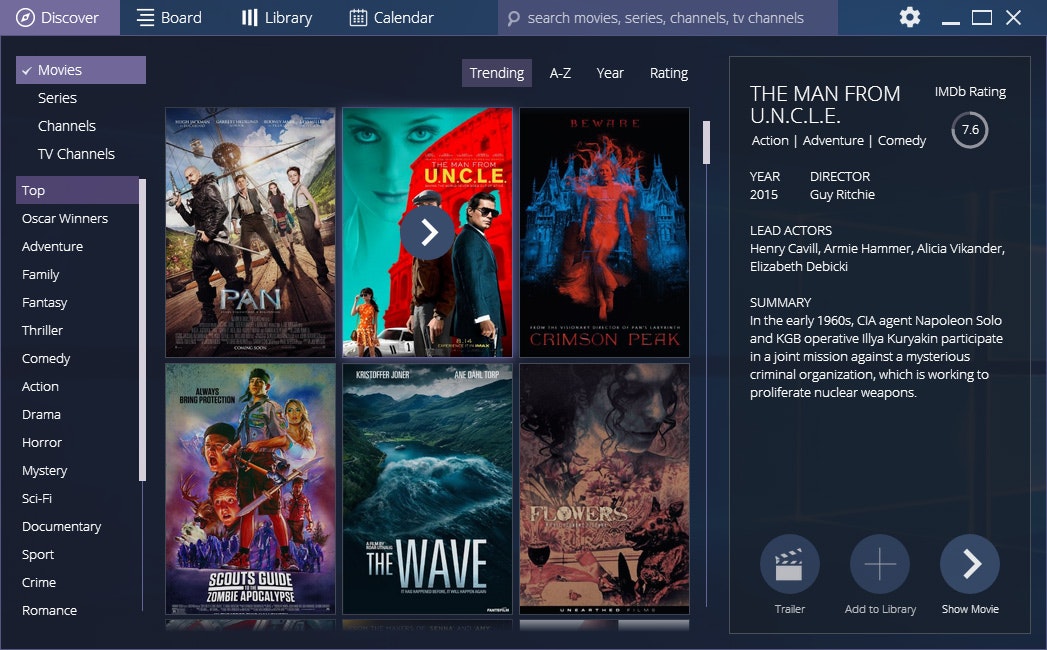The image size is (1047, 650).
Task: Select the Top genre filter
Action: [x=77, y=190]
